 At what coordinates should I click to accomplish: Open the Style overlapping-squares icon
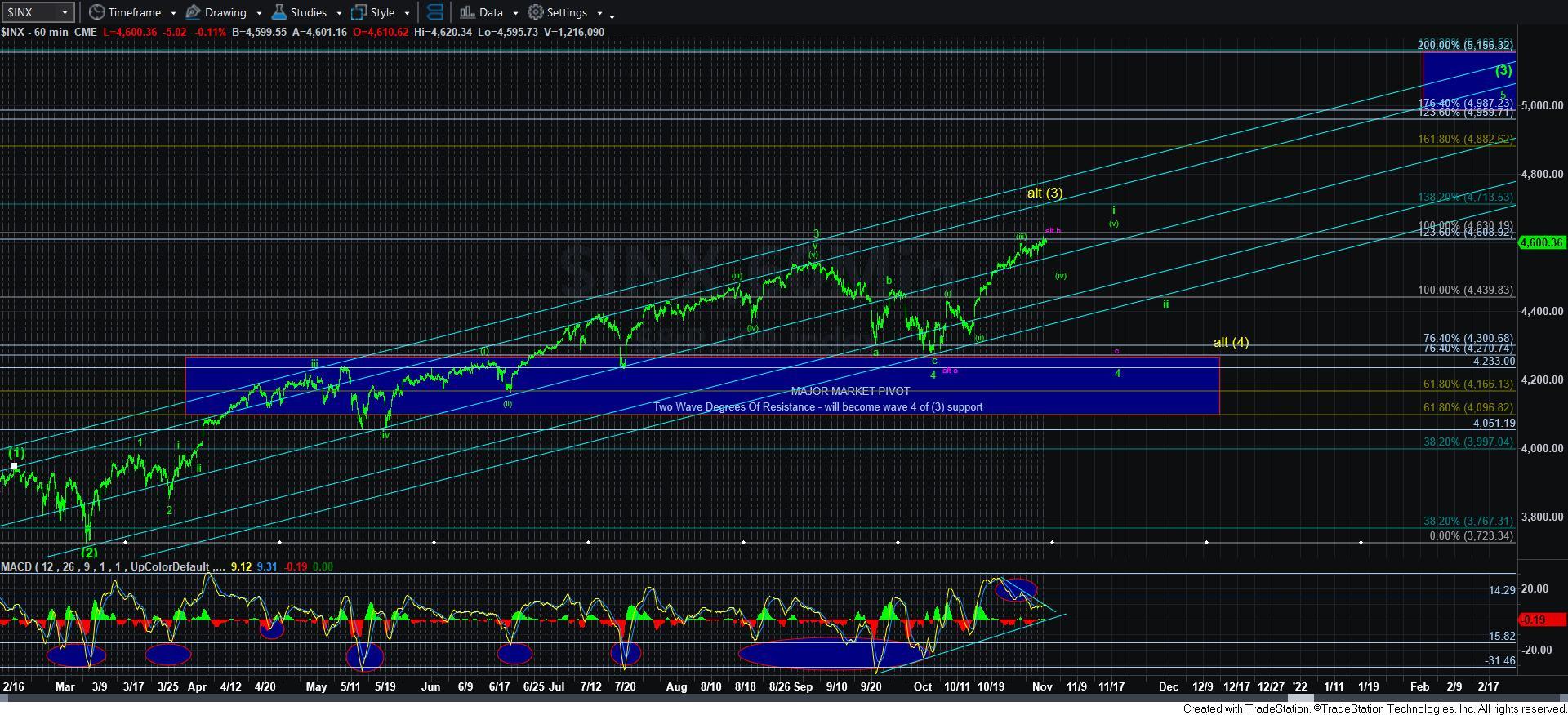(359, 12)
